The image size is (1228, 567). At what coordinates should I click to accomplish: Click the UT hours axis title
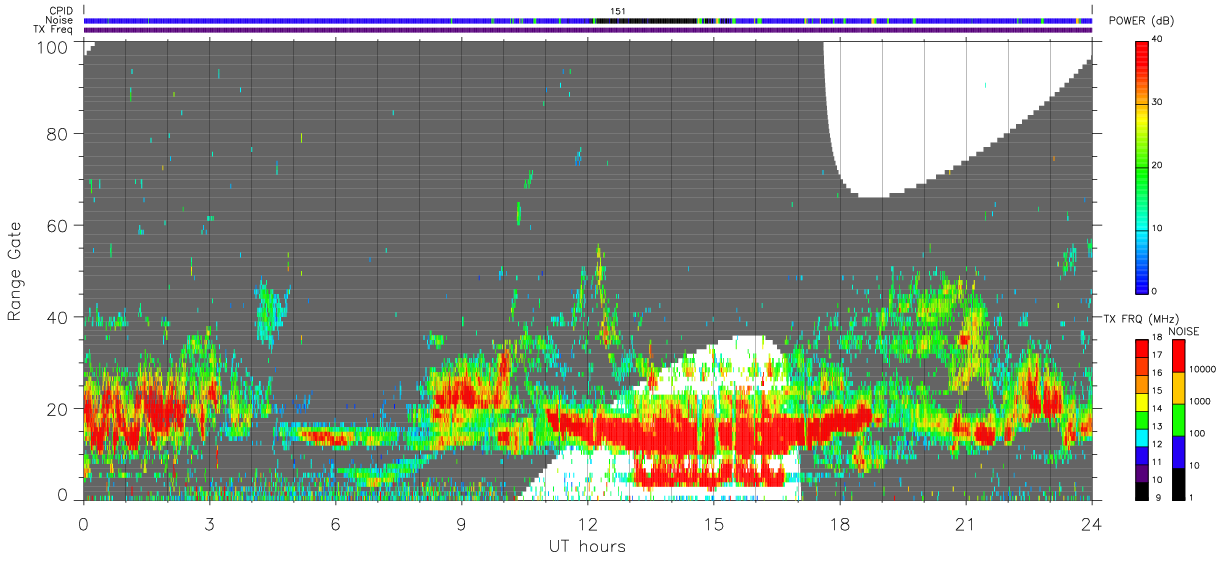click(587, 546)
